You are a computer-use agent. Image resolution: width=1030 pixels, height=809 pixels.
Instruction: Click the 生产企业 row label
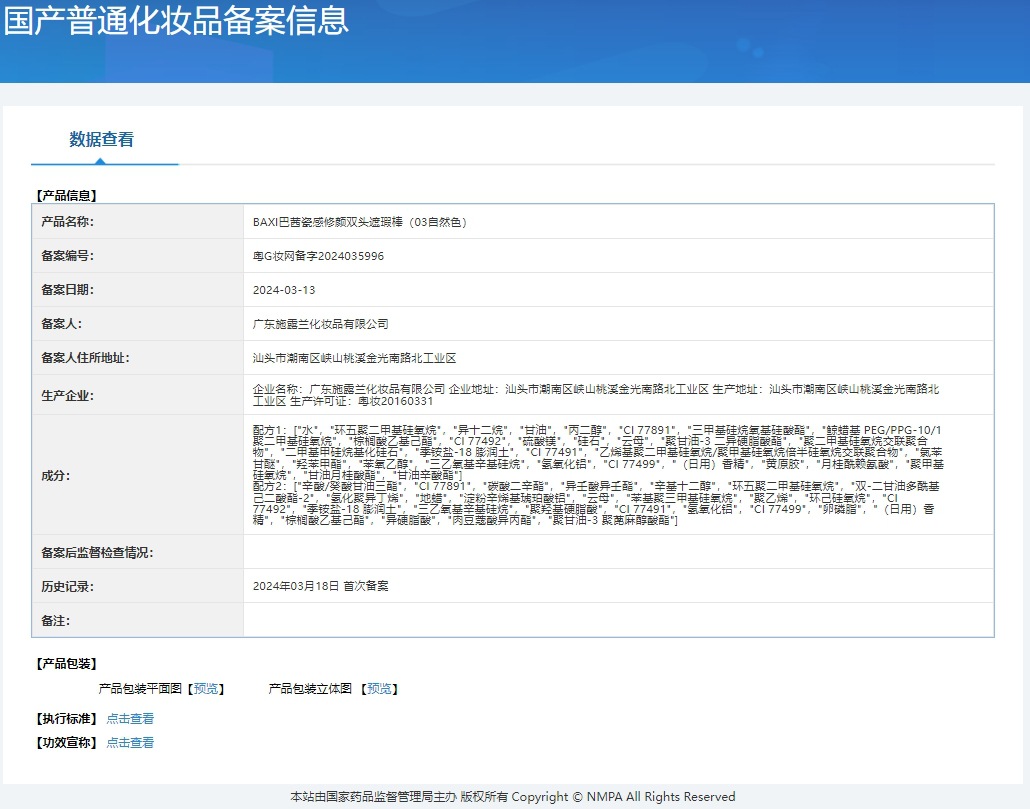(68, 395)
